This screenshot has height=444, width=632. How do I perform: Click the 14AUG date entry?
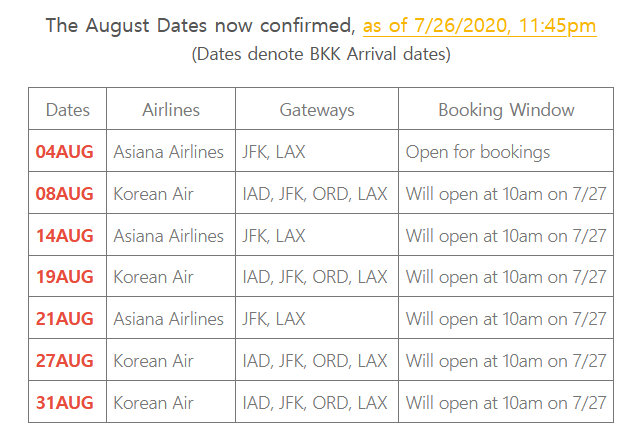[x=64, y=236]
